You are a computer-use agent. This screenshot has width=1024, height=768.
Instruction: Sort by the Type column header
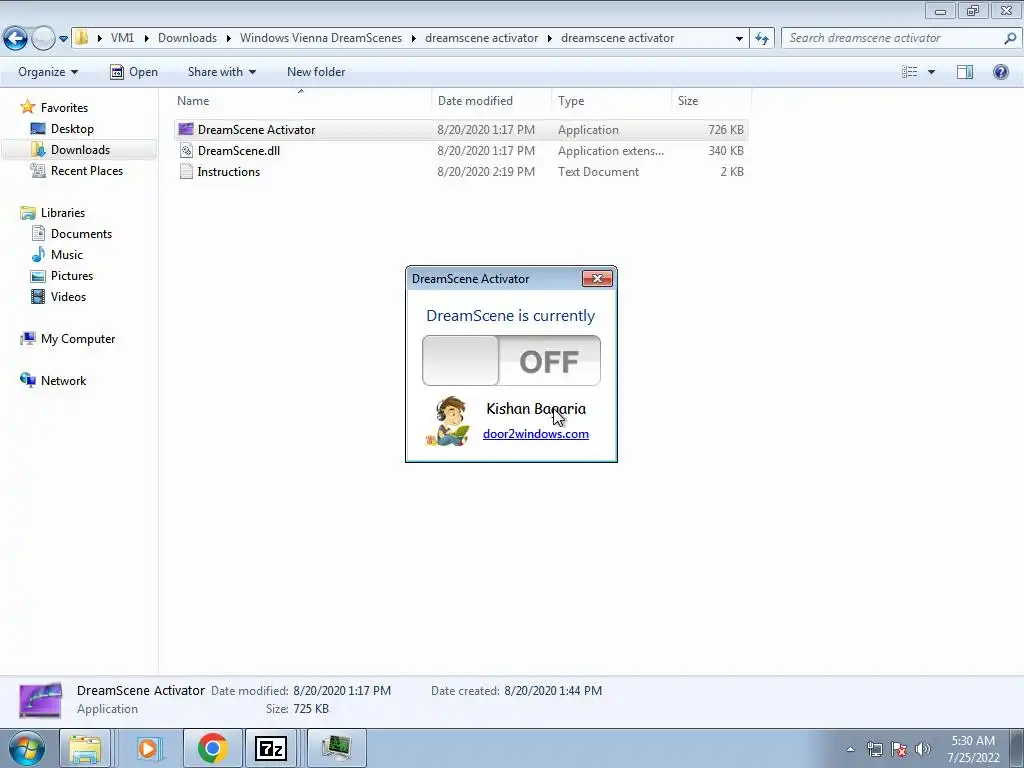612,101
